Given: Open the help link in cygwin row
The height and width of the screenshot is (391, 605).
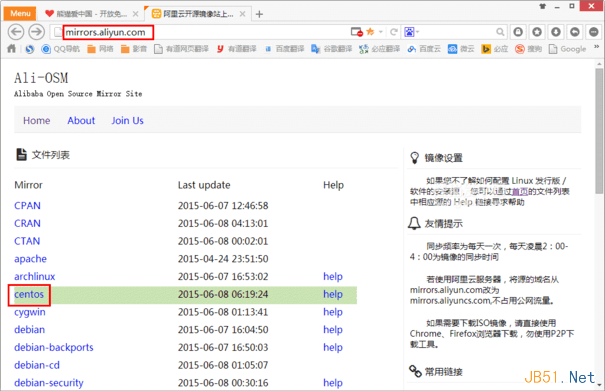Looking at the screenshot, I should pos(333,312).
